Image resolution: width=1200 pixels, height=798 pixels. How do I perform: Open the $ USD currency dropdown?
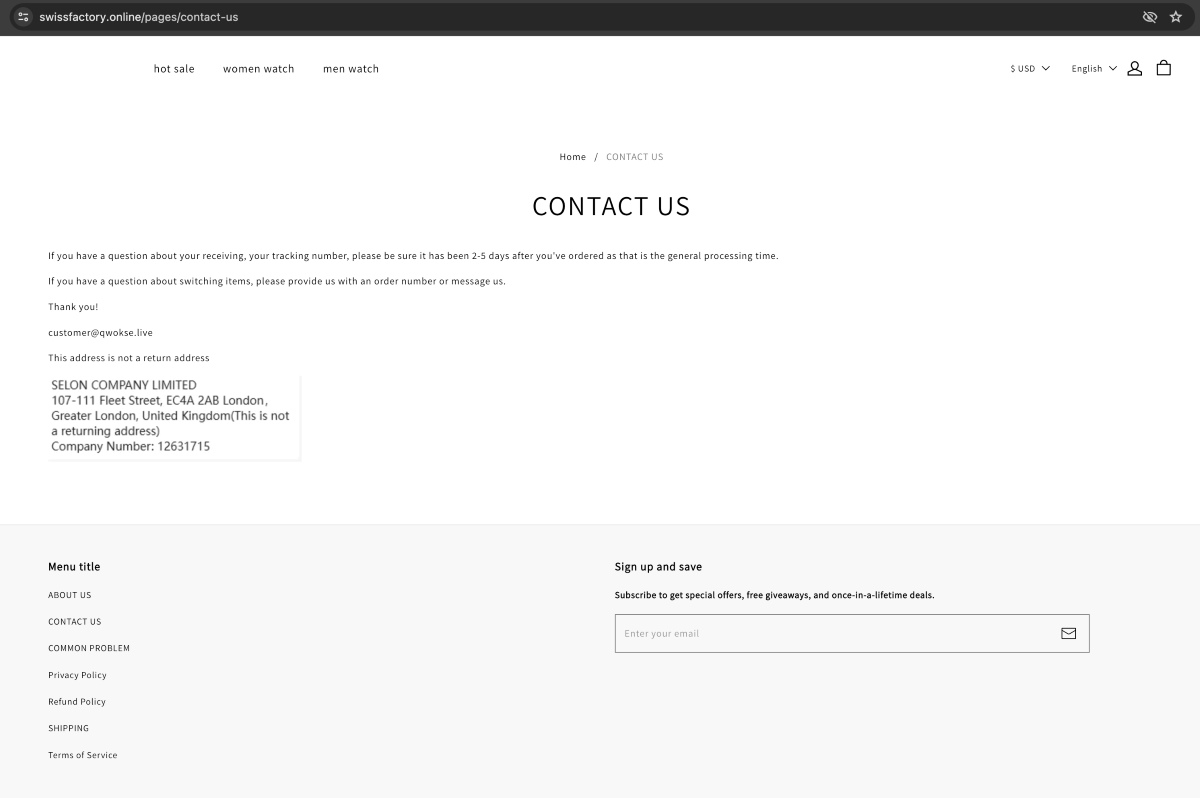click(x=1027, y=68)
